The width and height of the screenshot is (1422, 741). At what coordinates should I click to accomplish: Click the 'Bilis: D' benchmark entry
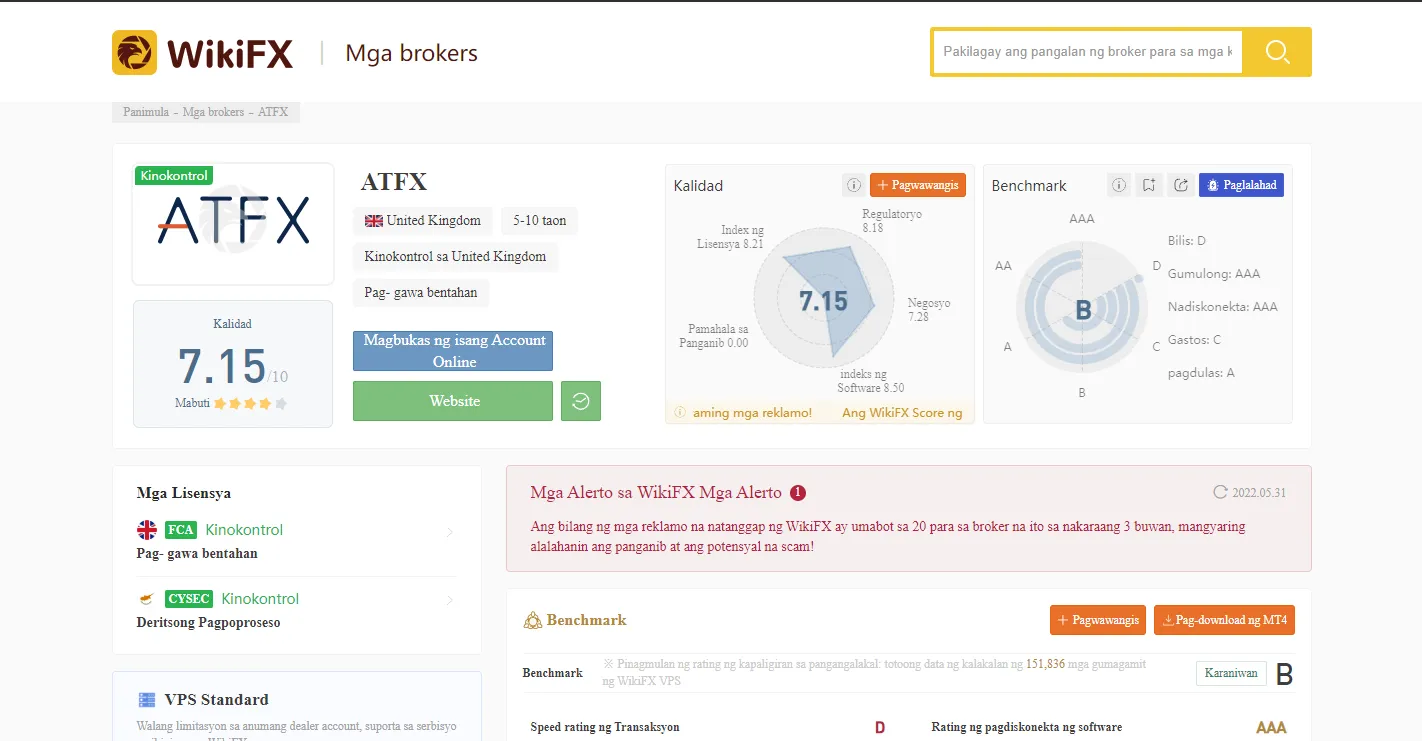point(1187,241)
